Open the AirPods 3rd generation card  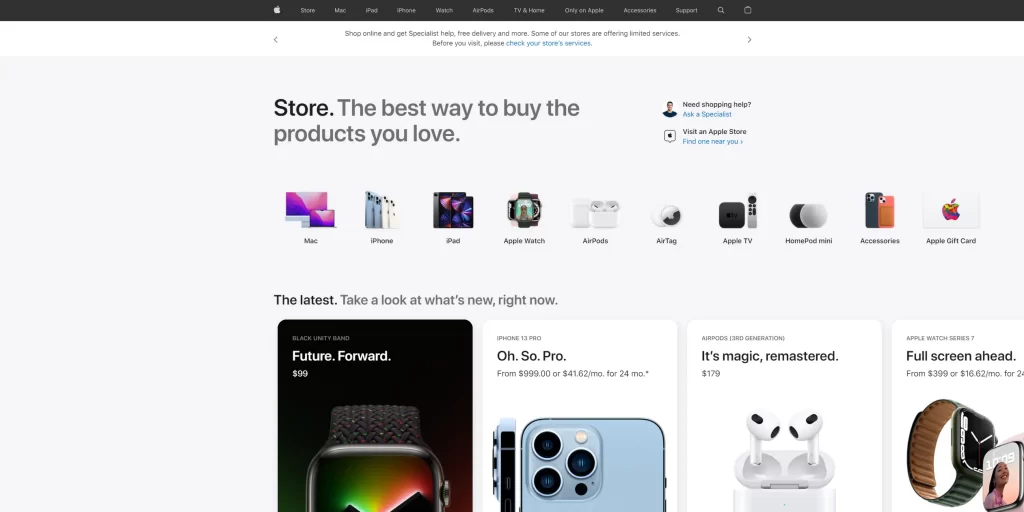(784, 415)
